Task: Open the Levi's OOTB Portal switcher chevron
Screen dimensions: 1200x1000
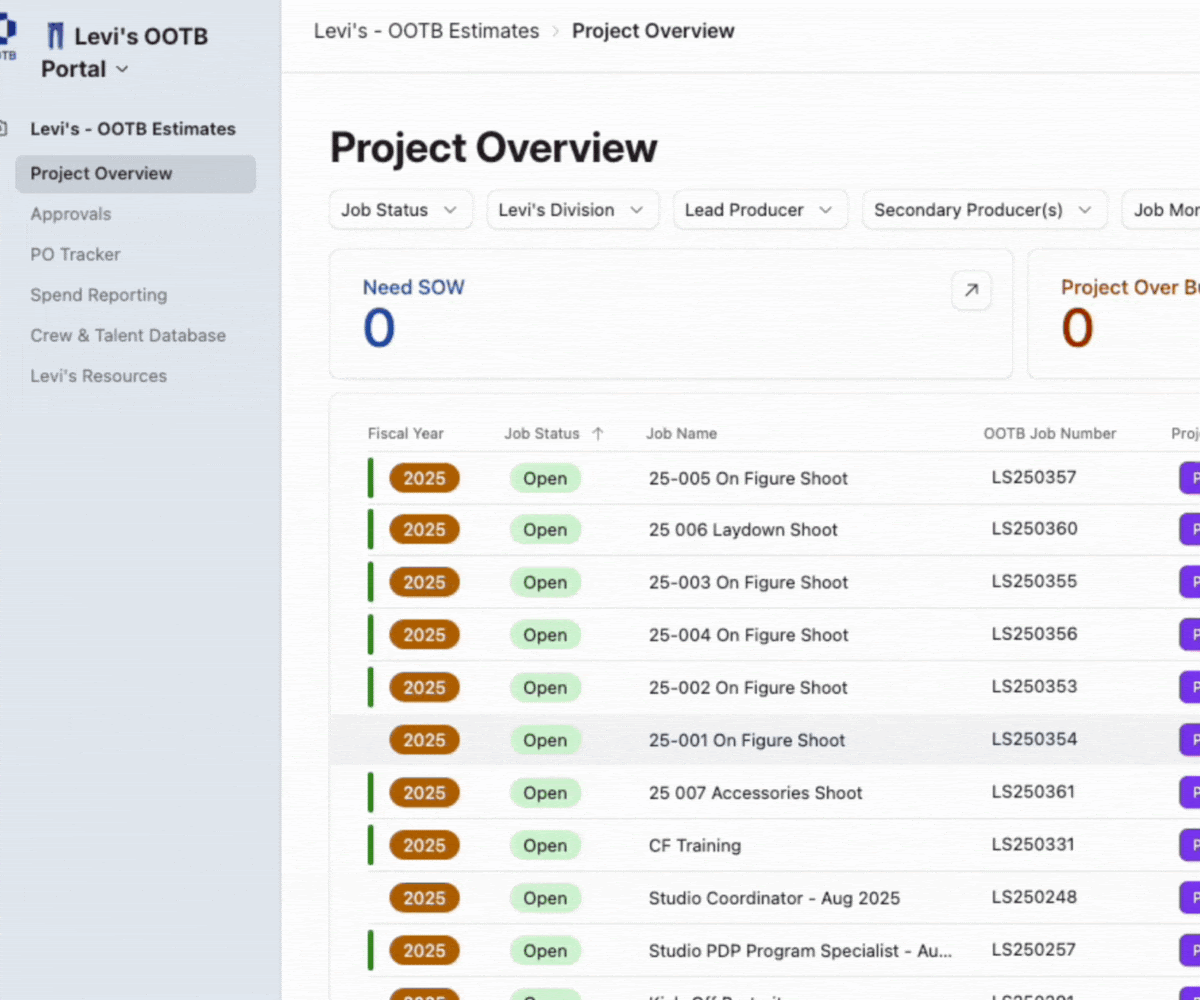Action: 122,69
